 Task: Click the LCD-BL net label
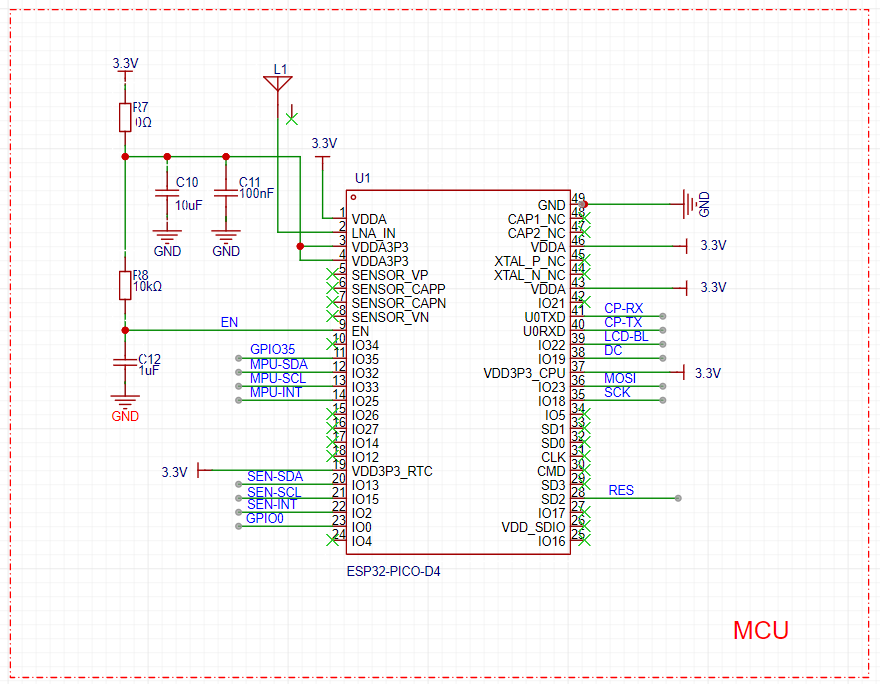pyautogui.click(x=626, y=336)
